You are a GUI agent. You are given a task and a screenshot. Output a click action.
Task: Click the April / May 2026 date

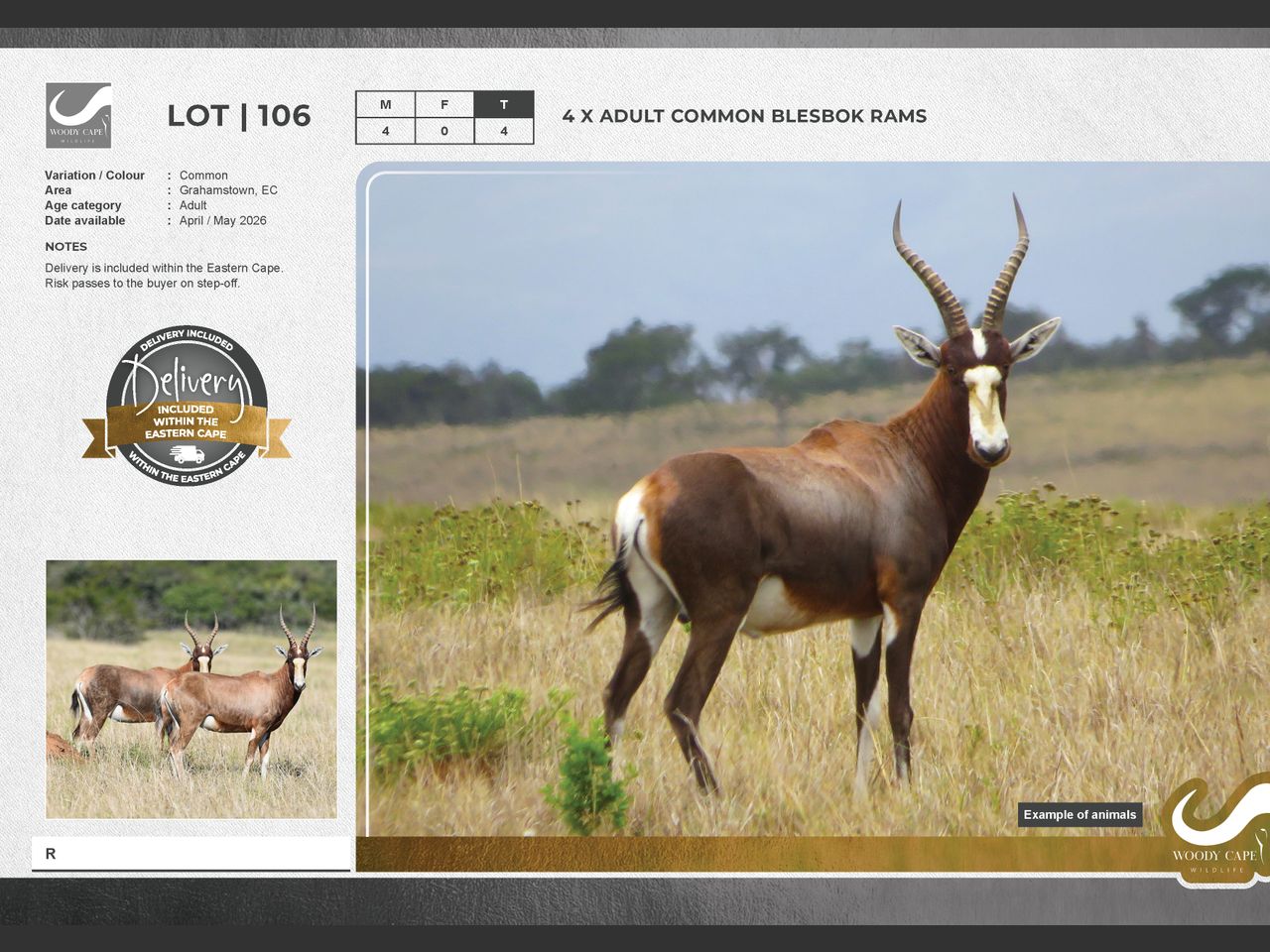pos(222,221)
